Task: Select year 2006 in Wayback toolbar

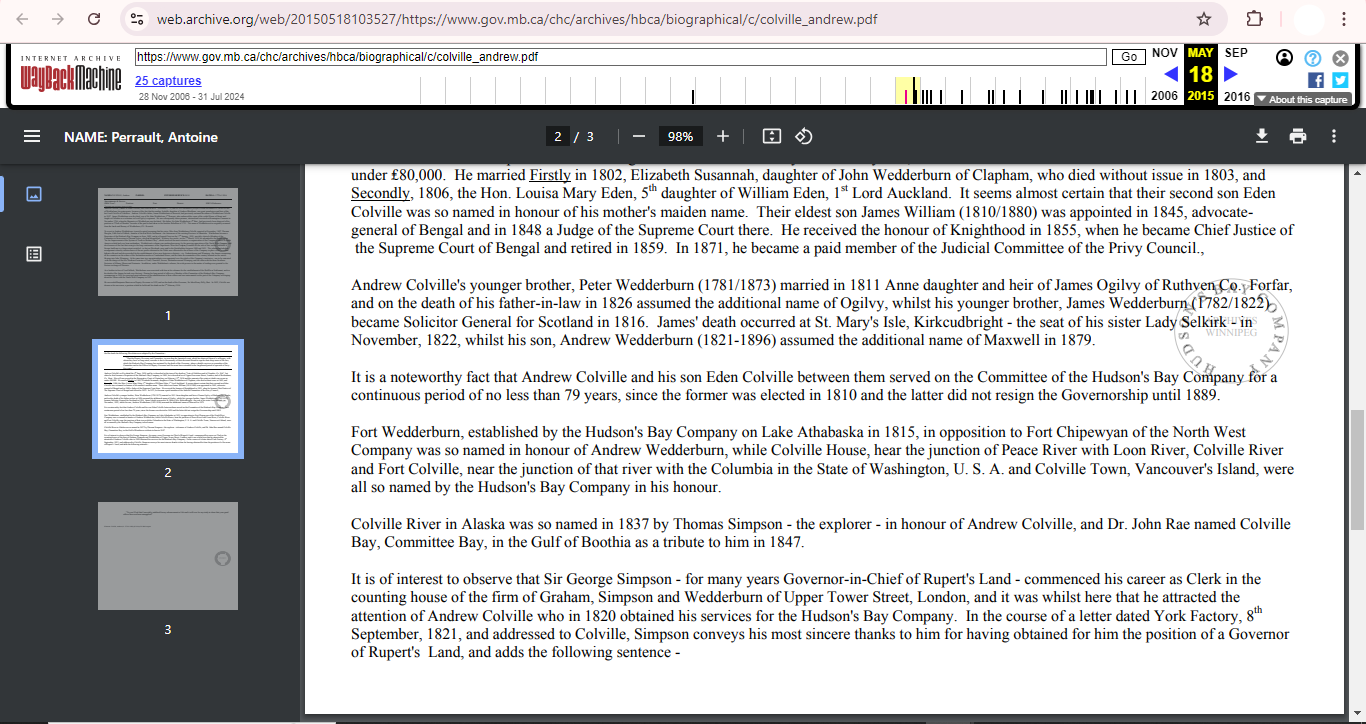Action: 1164,96
